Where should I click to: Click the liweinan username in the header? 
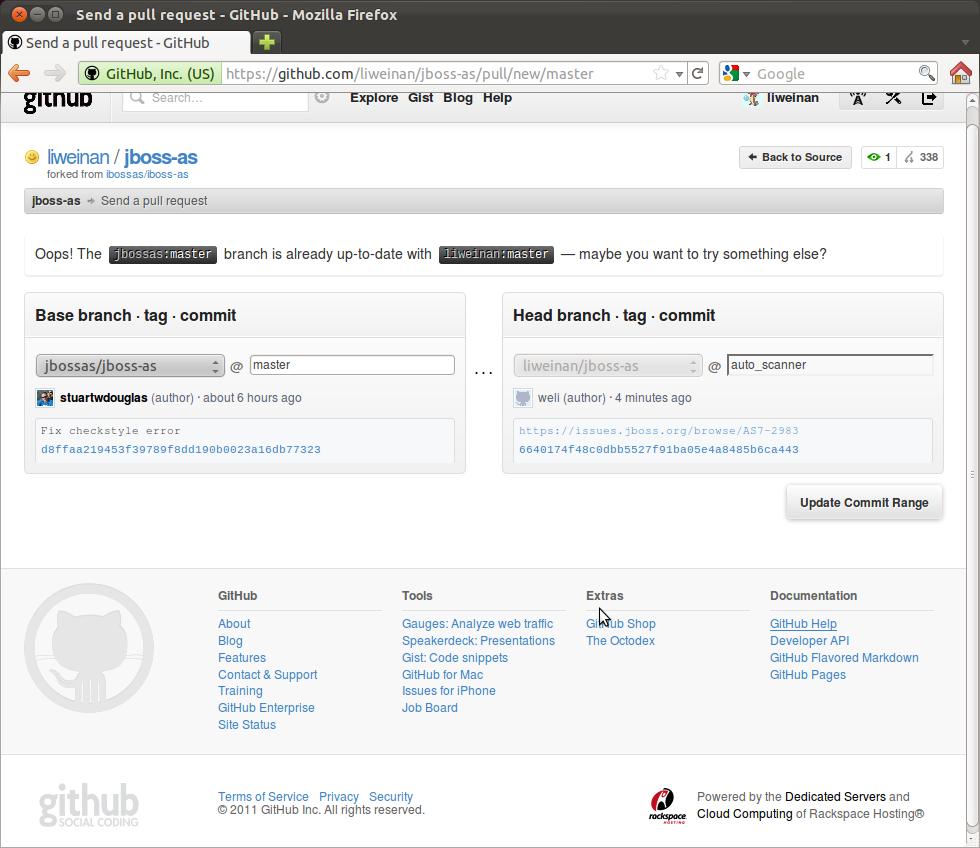point(792,97)
